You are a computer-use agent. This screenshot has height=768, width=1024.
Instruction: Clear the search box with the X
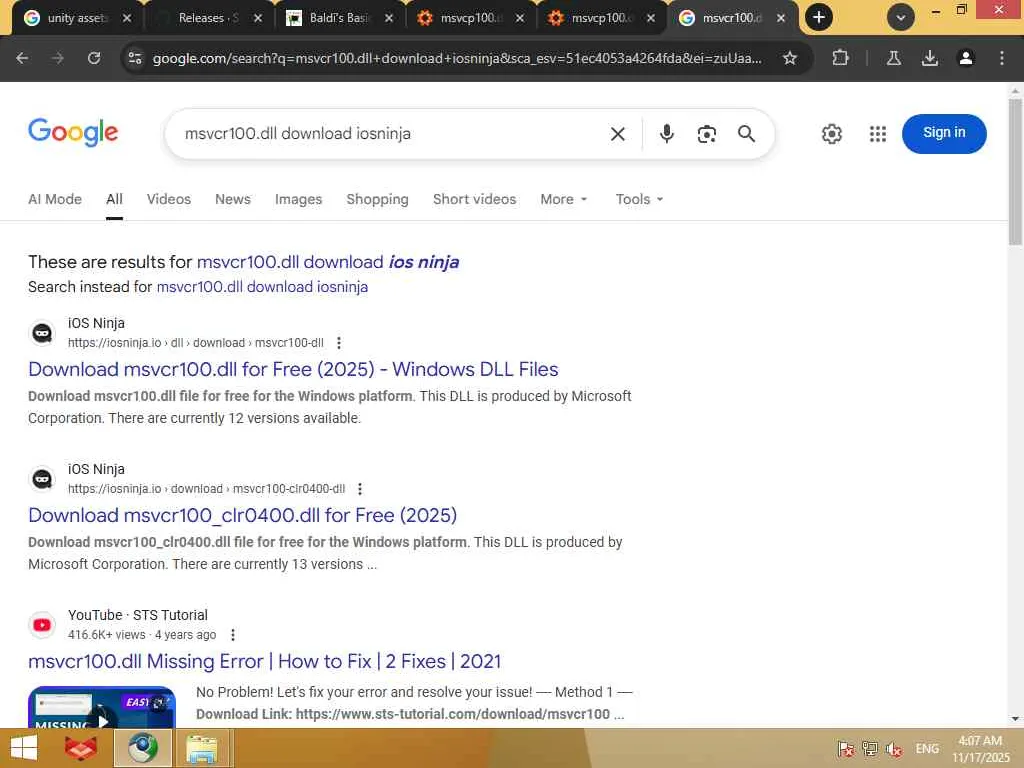point(617,134)
